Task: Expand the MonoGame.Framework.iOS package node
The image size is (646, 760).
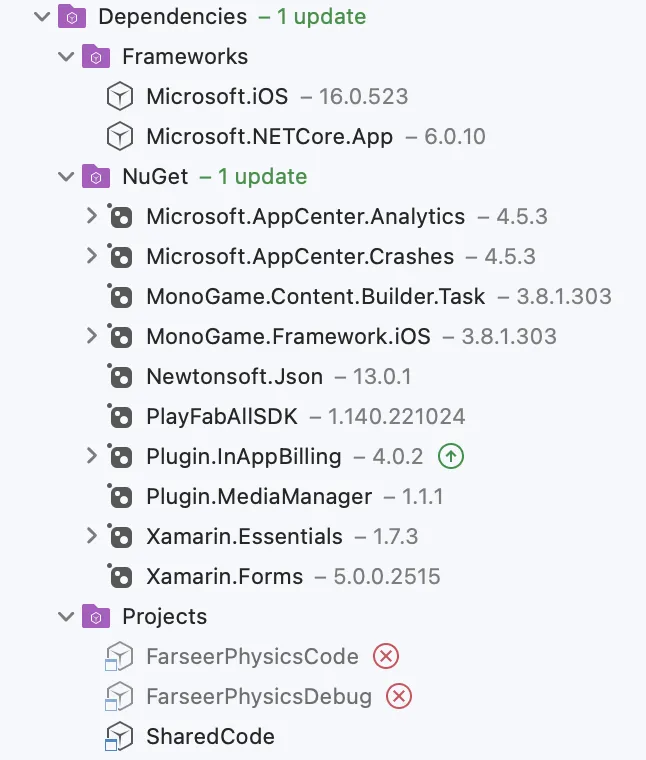Action: (91, 336)
